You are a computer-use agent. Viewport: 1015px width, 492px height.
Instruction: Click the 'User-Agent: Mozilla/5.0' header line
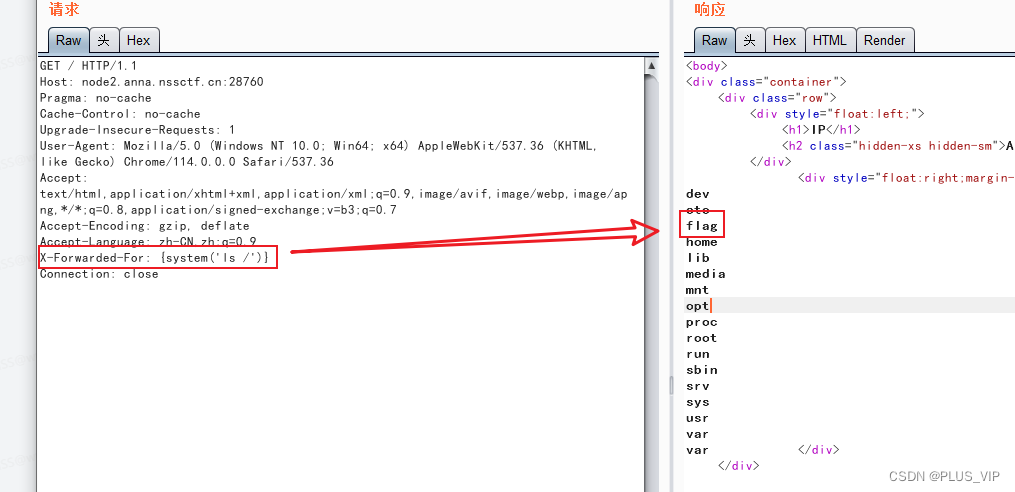pyautogui.click(x=318, y=146)
